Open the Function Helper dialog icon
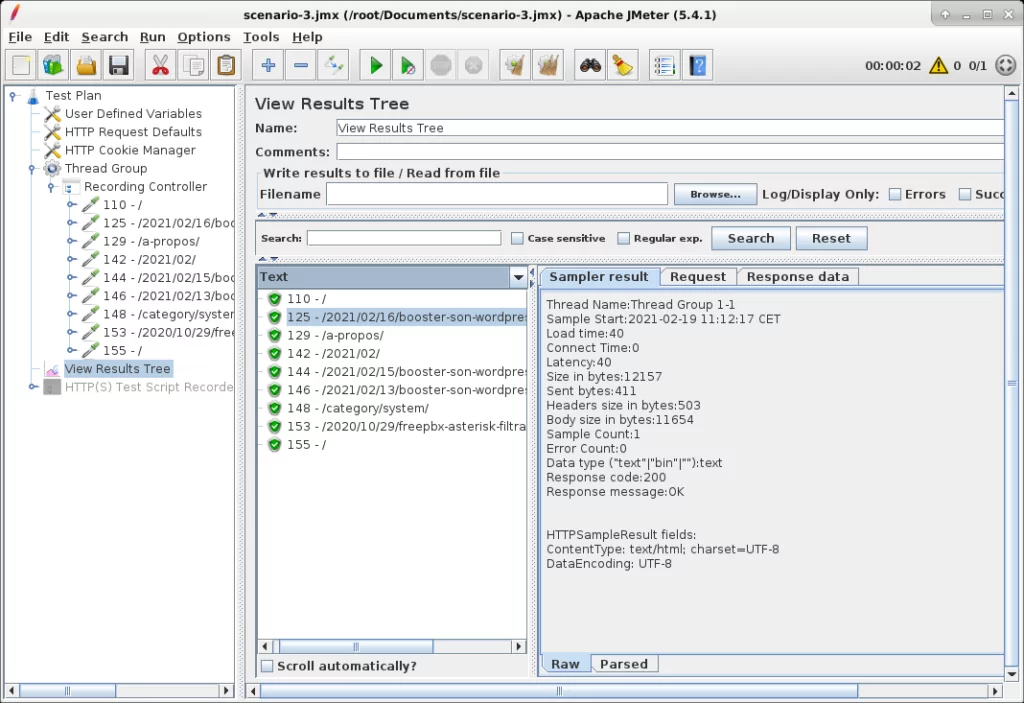 [x=664, y=65]
